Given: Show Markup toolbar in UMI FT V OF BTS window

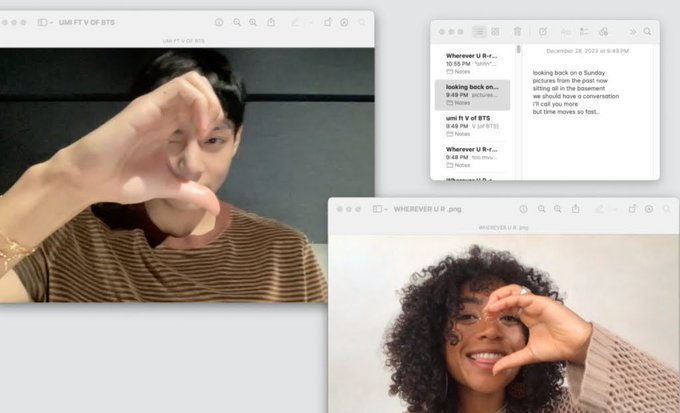Looking at the screenshot, I should point(344,22).
